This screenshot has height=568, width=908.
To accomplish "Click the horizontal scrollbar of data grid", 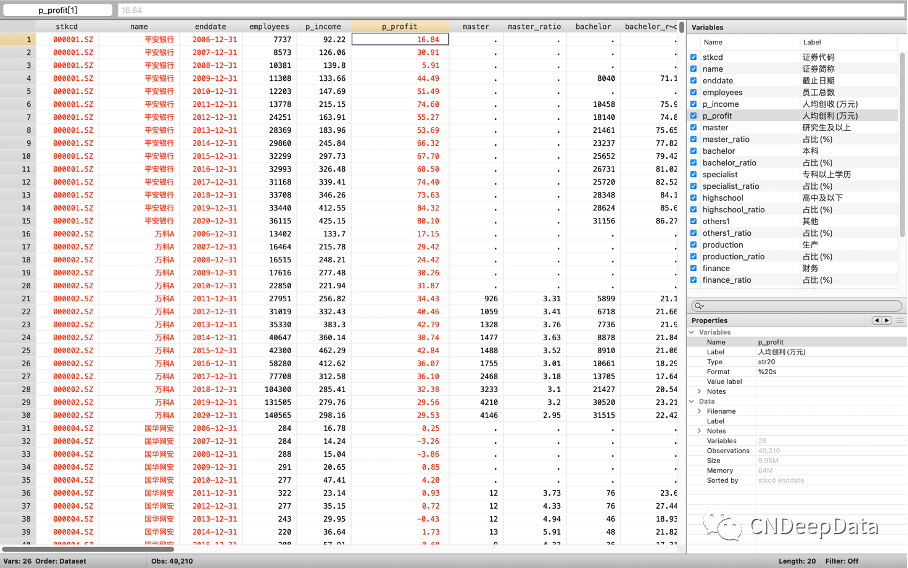I will point(88,549).
